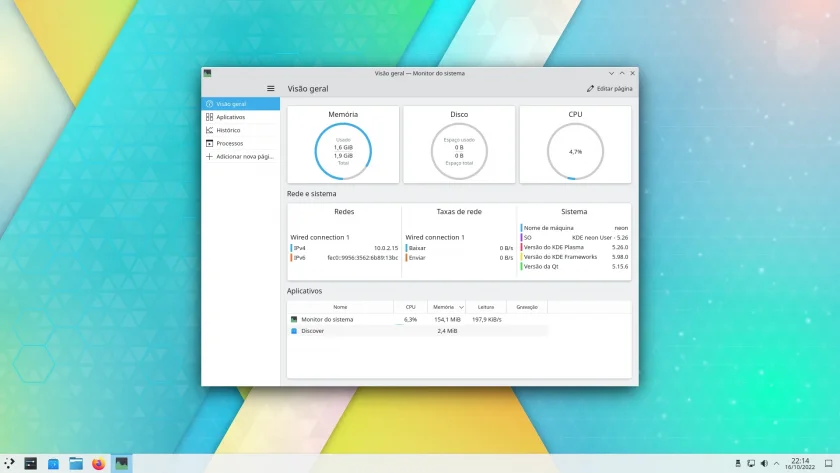Select the Discover application row

(x=417, y=331)
